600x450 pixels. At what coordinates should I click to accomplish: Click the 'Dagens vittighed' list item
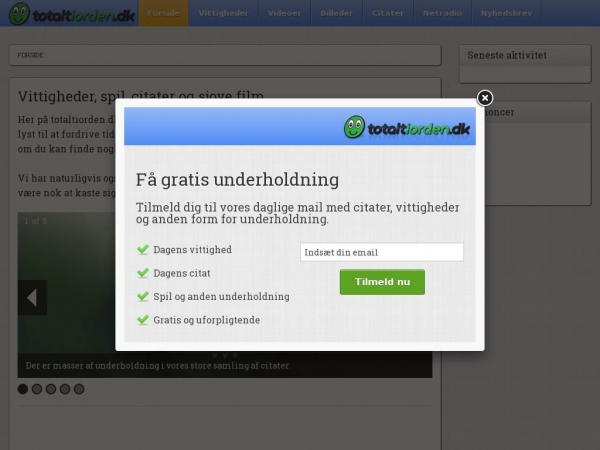[192, 250]
